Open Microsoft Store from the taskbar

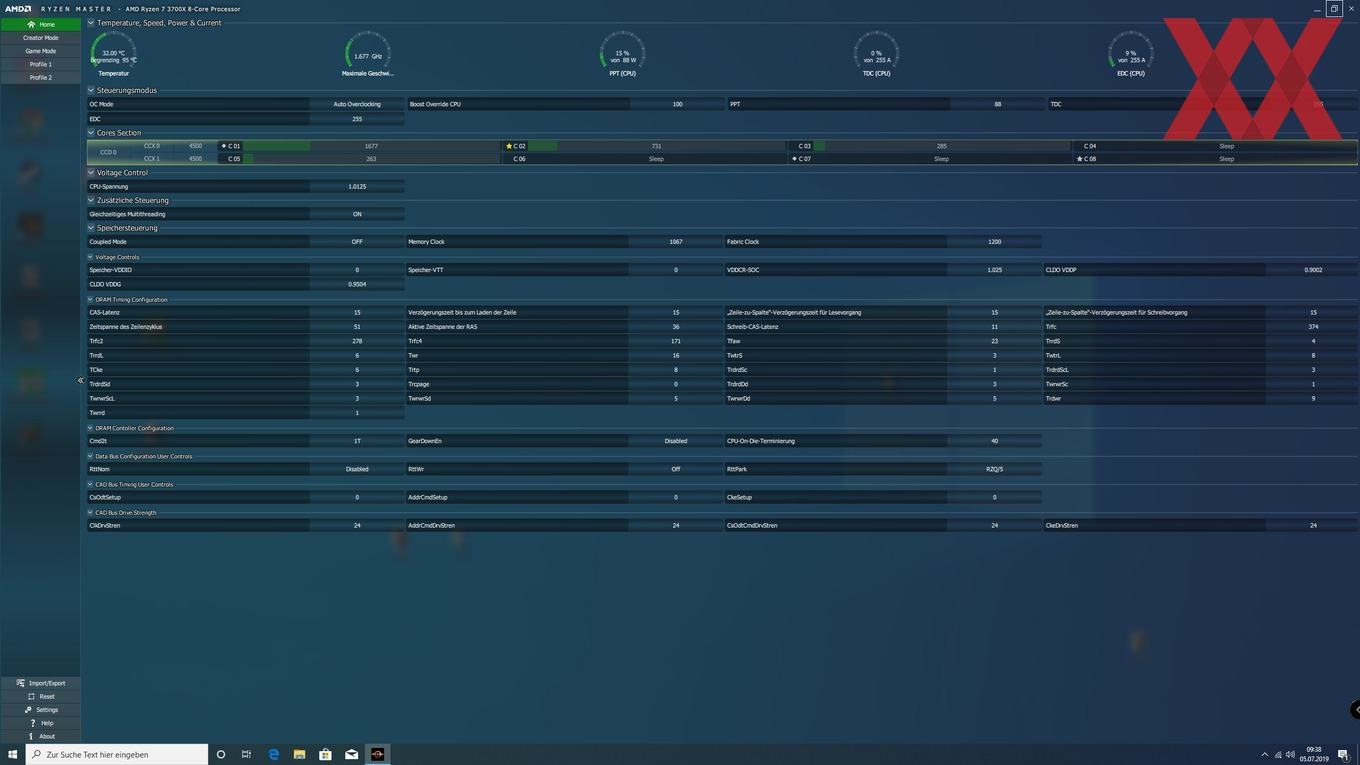(x=325, y=754)
